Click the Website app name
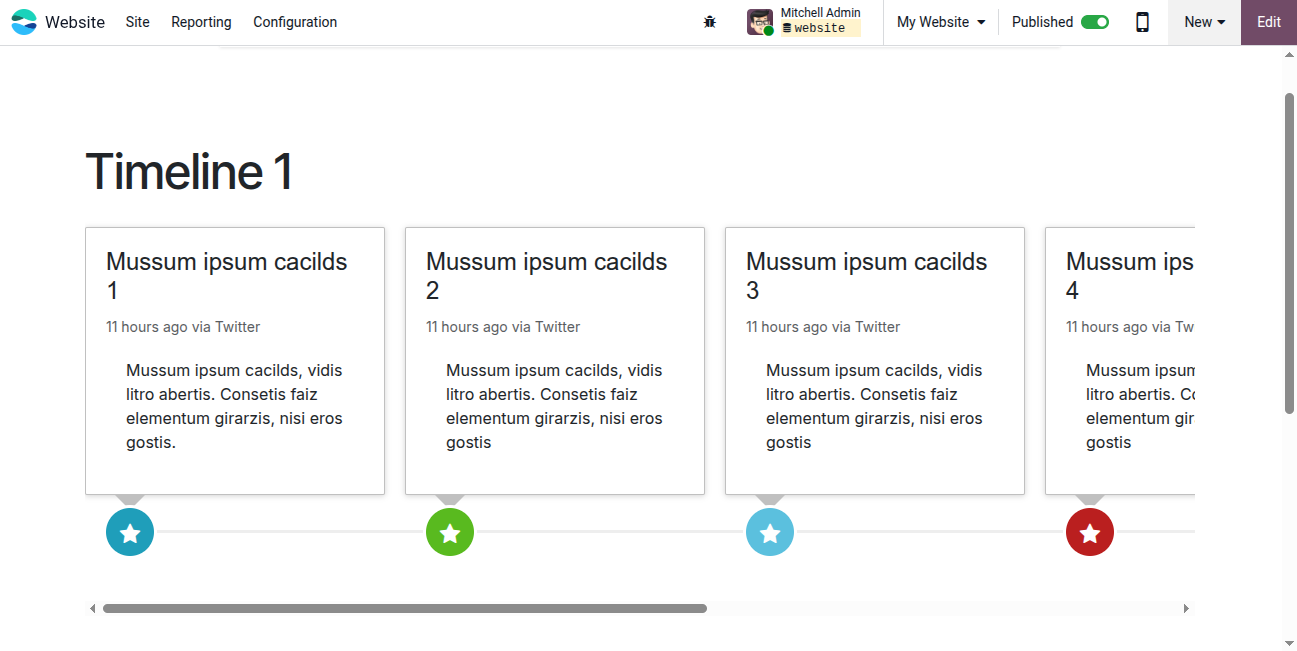1297x651 pixels. point(75,22)
